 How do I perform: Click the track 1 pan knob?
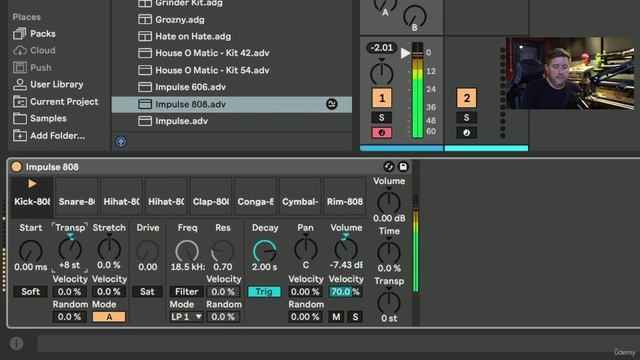(x=382, y=73)
